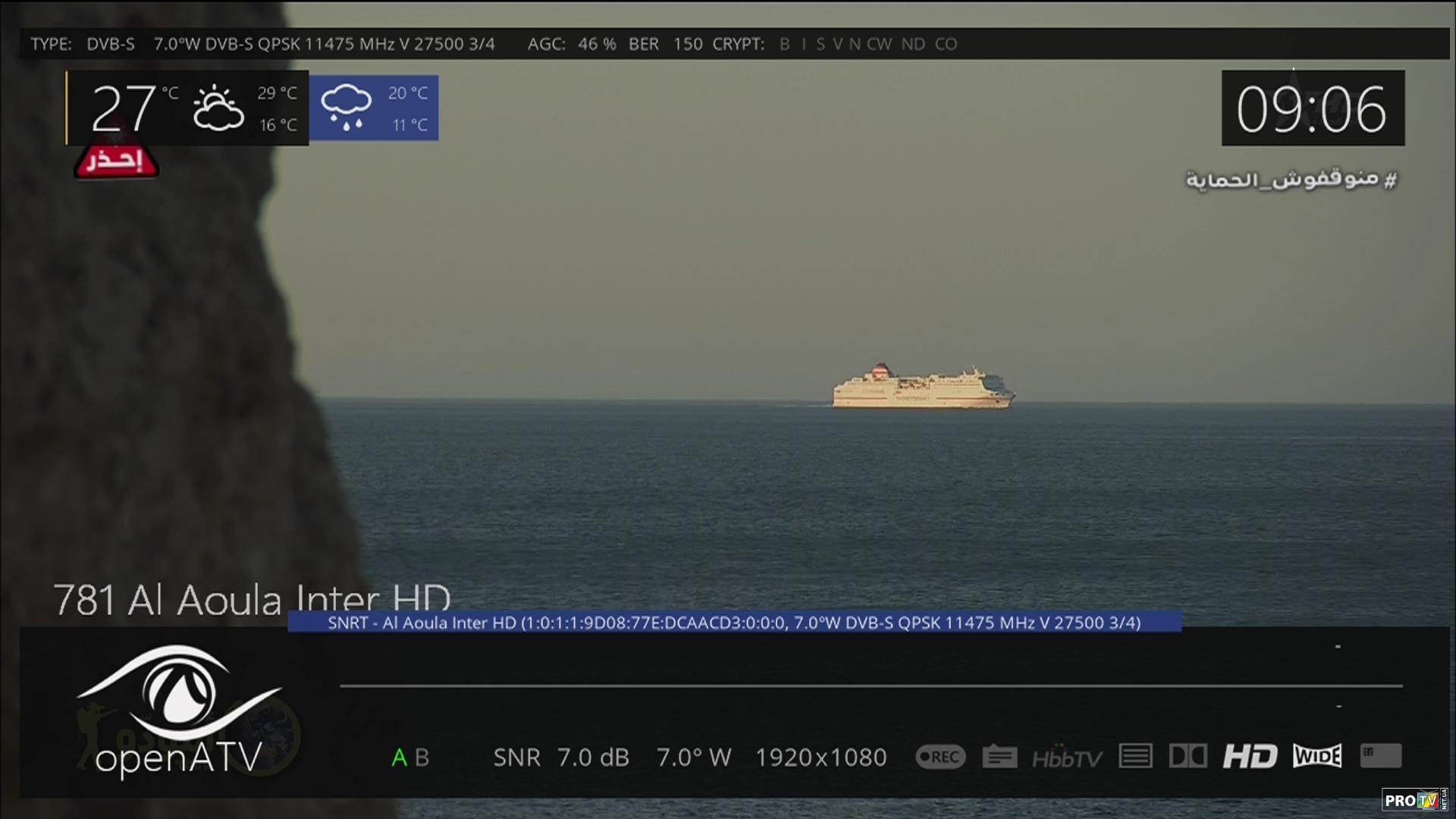
Task: Click the 1920x1080 resolution label
Action: [821, 758]
